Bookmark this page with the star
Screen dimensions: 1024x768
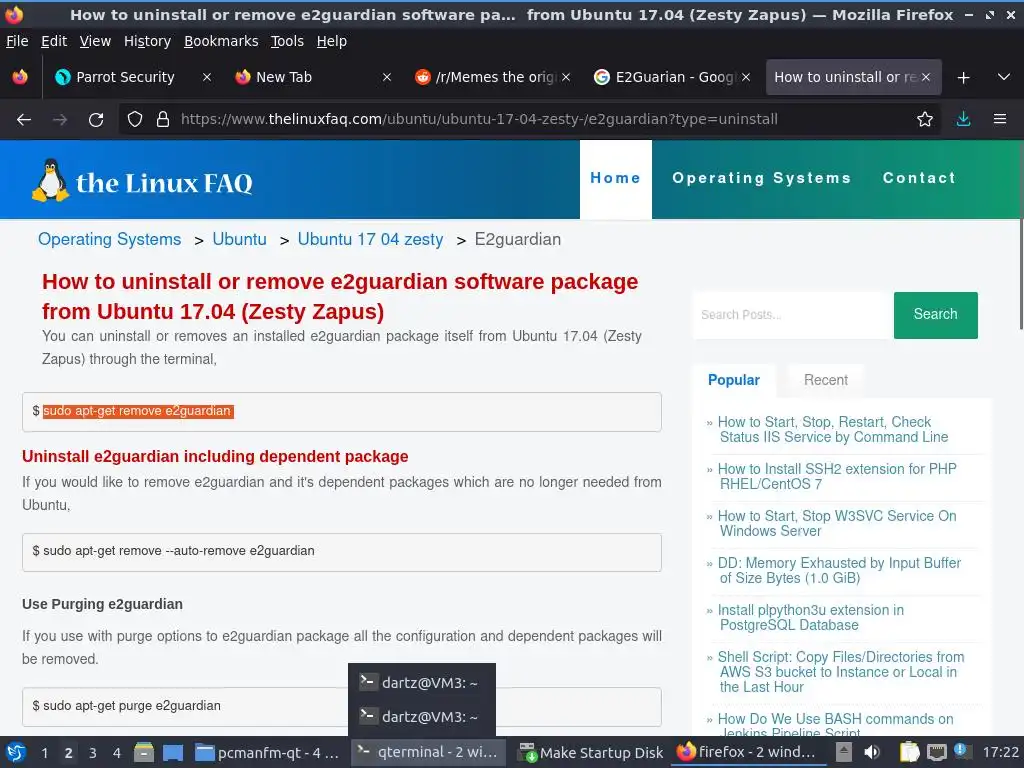(x=925, y=120)
